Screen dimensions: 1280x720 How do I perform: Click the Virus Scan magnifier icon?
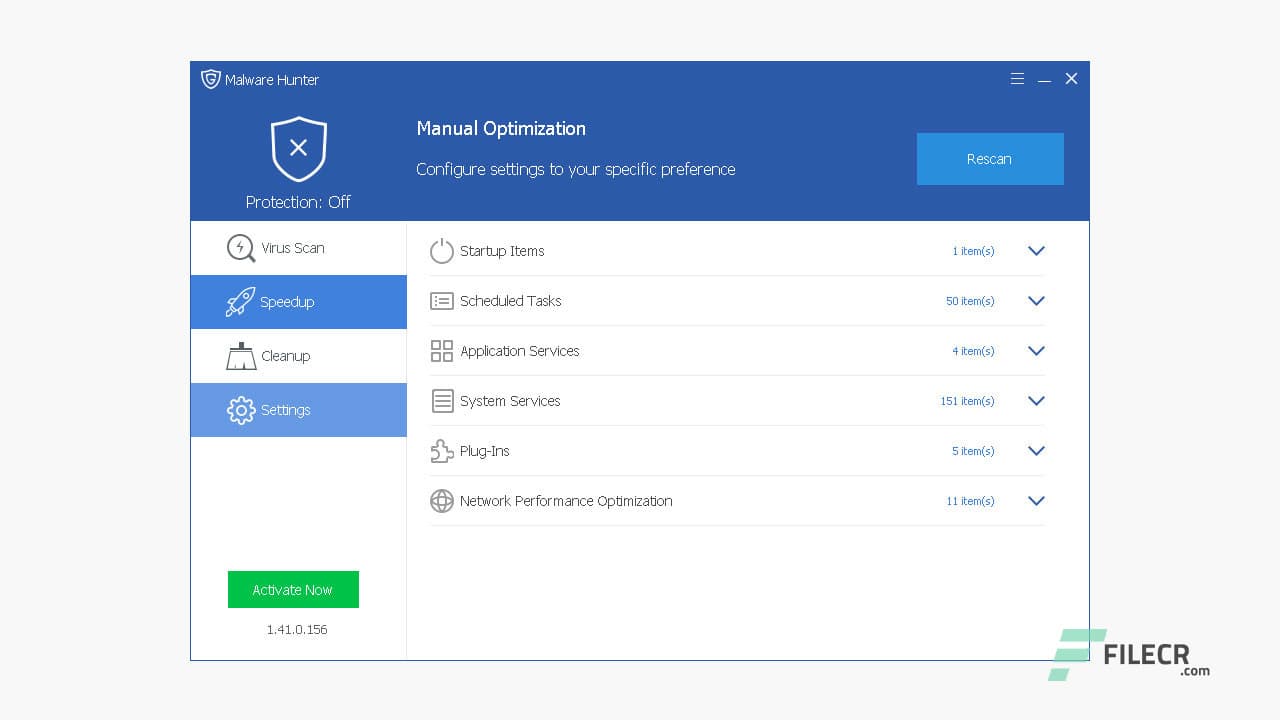[x=240, y=248]
